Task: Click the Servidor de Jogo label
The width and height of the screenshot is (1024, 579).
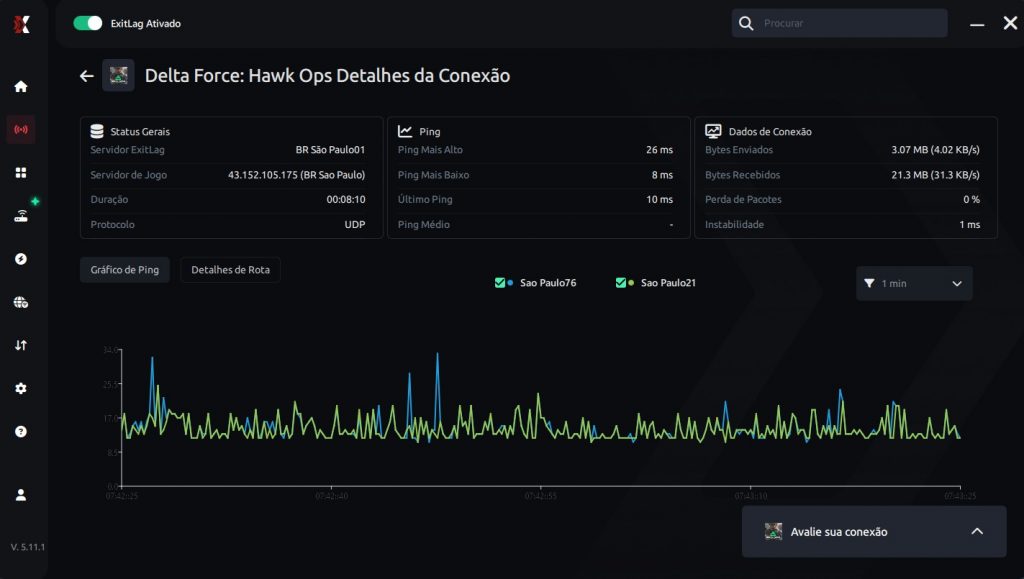Action: 129,175
